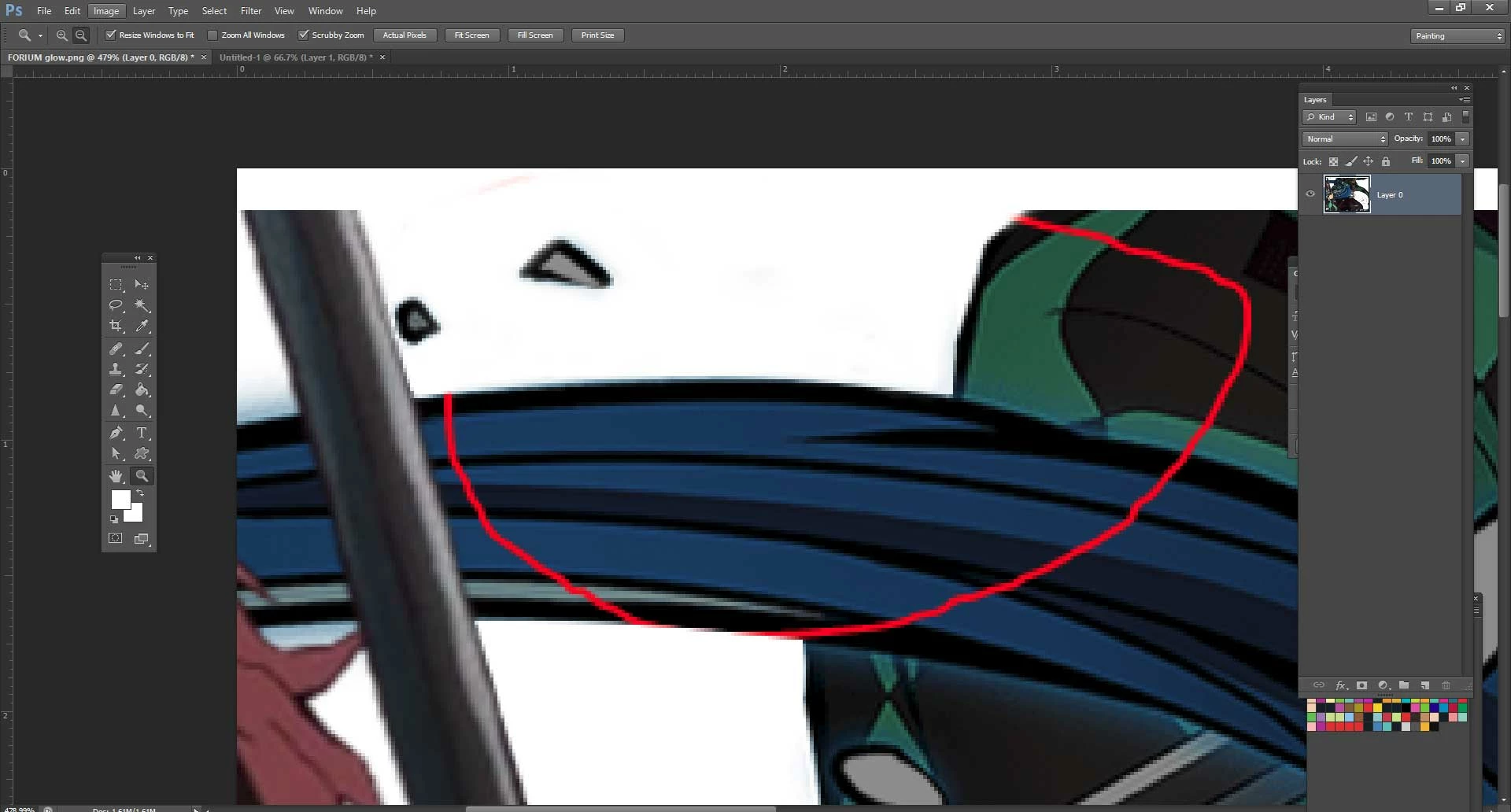The width and height of the screenshot is (1511, 812).
Task: Open the Image menu
Action: tap(105, 11)
